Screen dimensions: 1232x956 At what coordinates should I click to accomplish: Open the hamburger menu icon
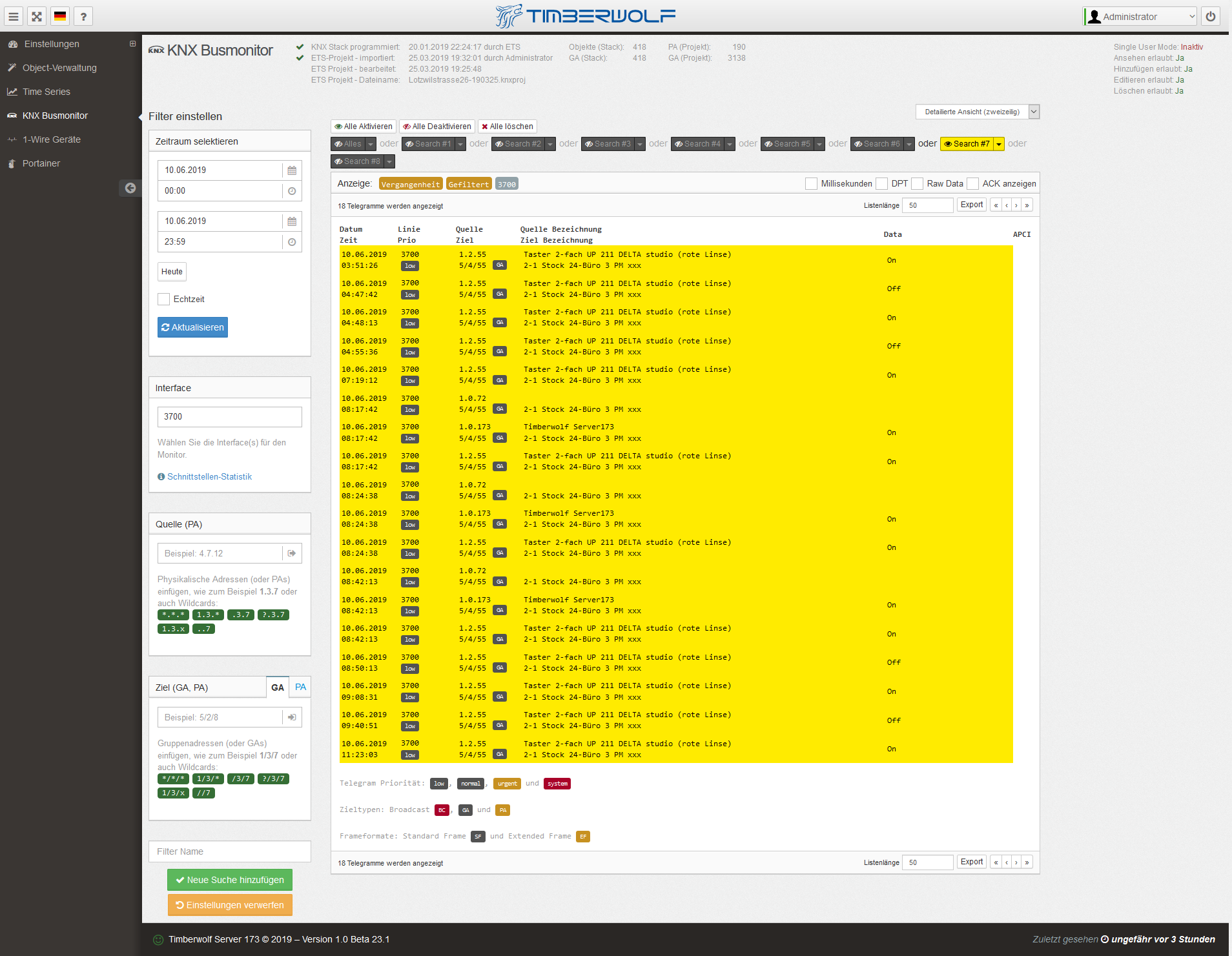pyautogui.click(x=14, y=17)
